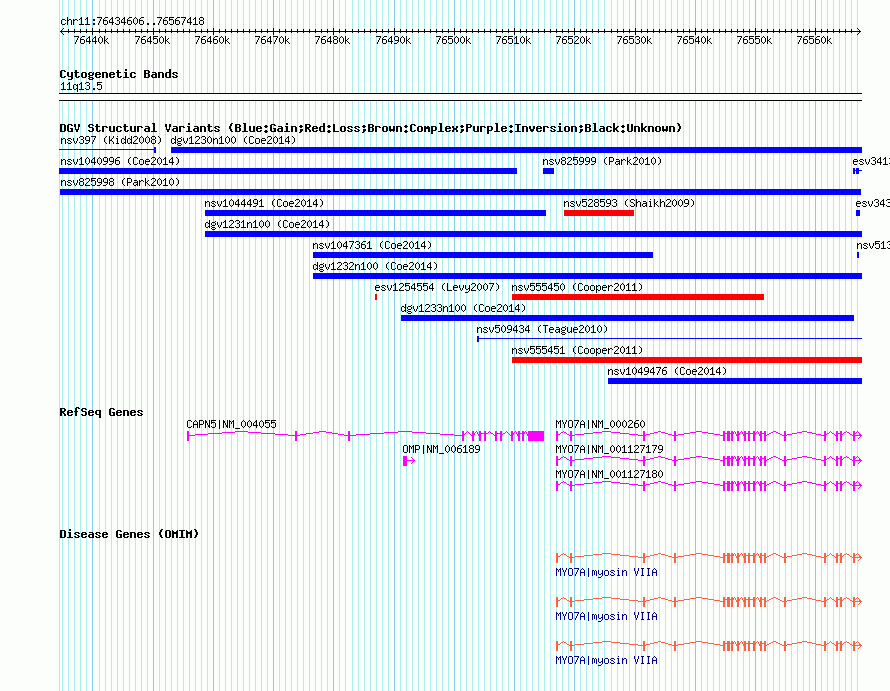
Task: Open the CAPN5|NM_004055 gene label
Action: pos(232,424)
